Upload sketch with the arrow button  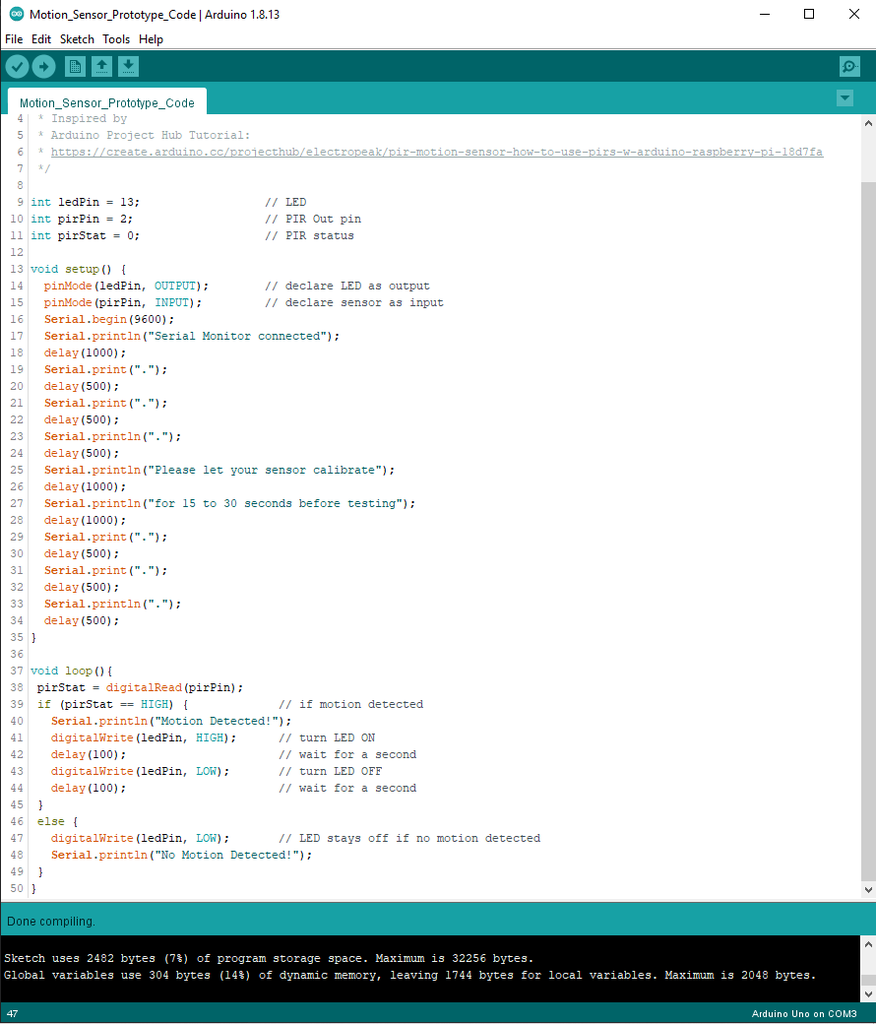(44, 67)
